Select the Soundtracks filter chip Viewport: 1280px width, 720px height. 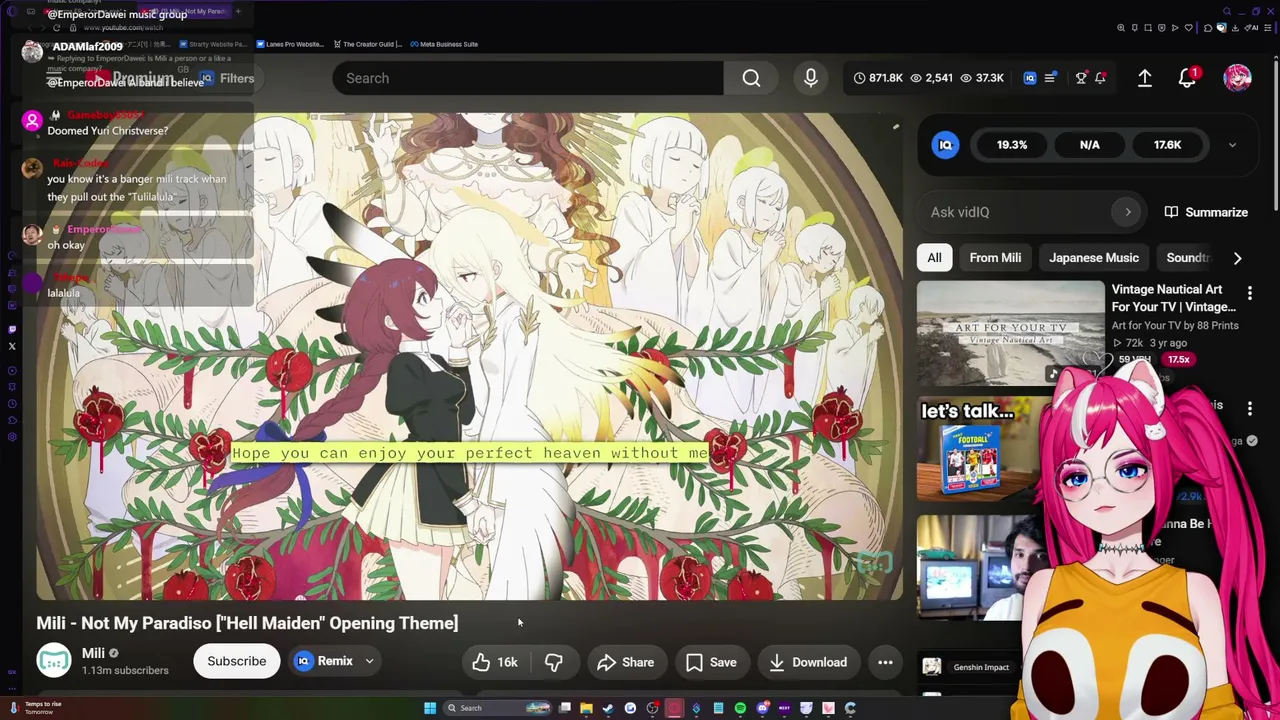(1188, 258)
